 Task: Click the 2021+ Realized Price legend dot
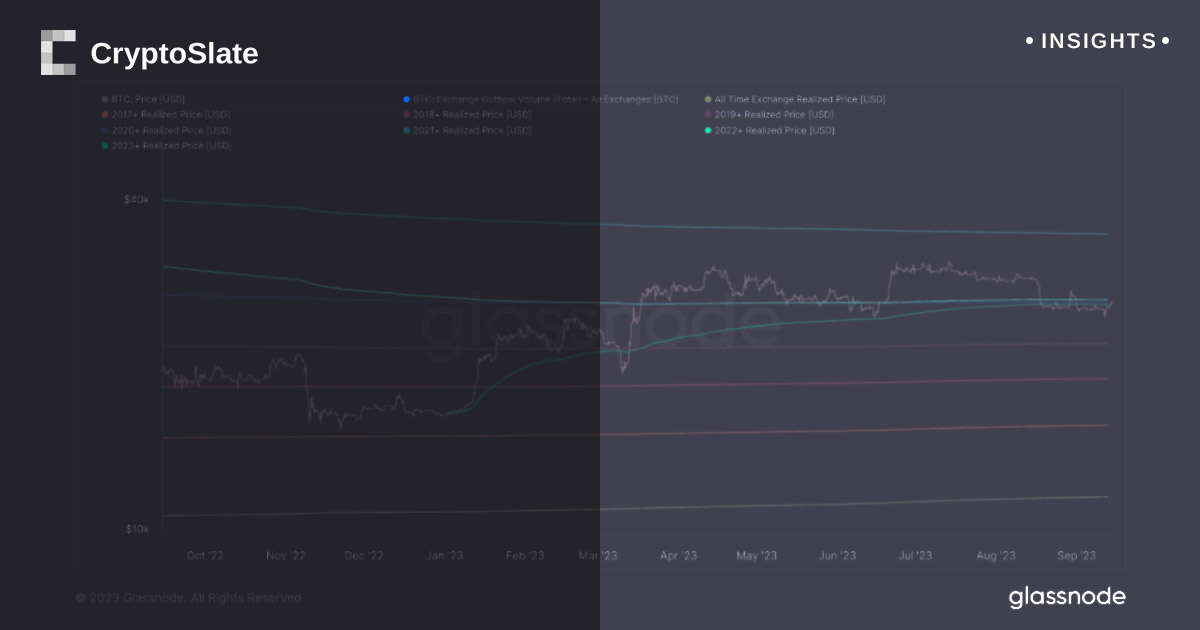pos(407,131)
